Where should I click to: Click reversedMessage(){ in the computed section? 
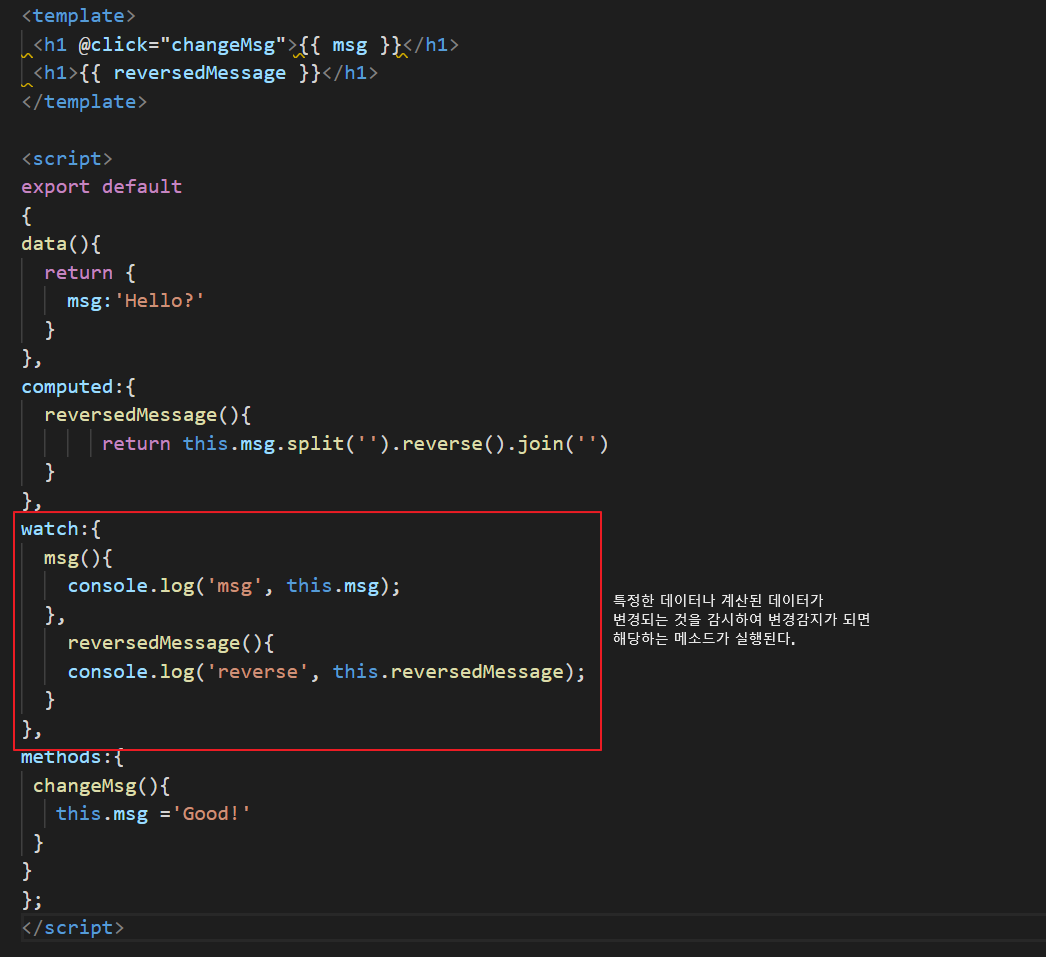(x=147, y=415)
